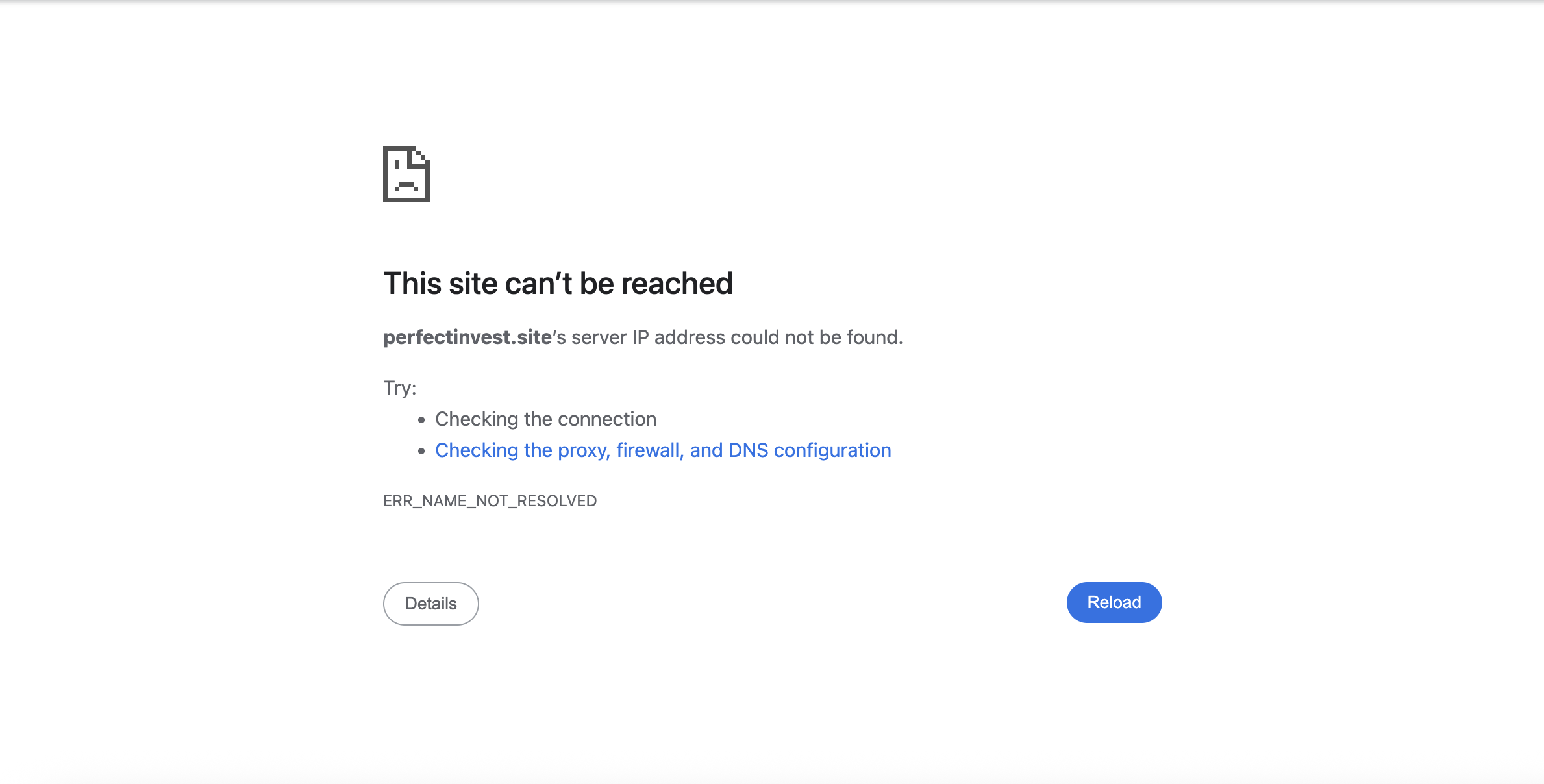Click the bullet before the blue proxy link
This screenshot has height=784, width=1544.
421,451
